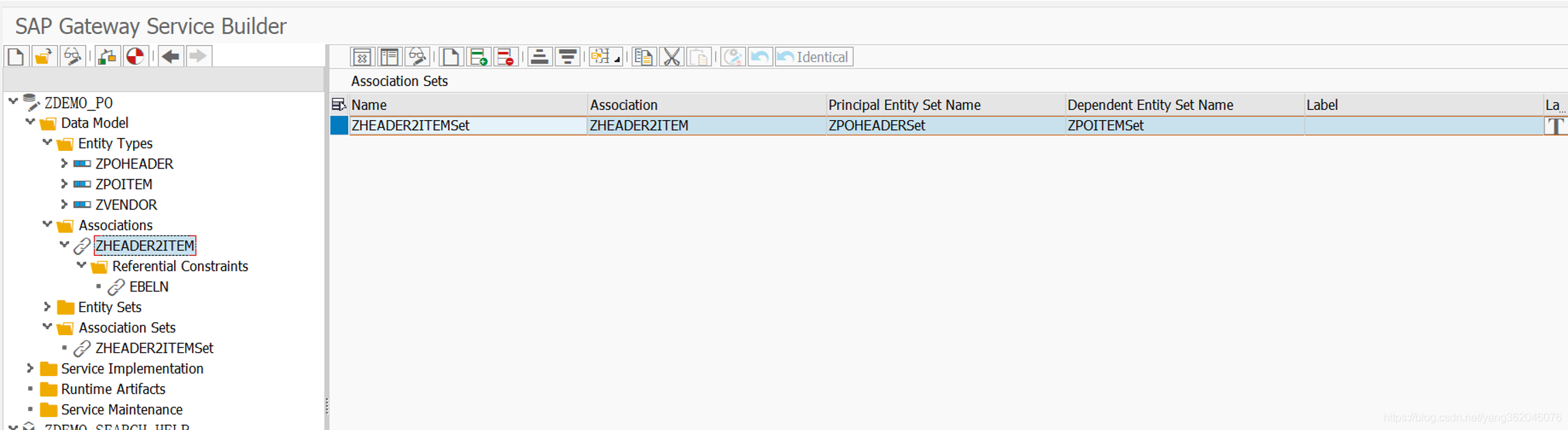Expand the ZPOHEADER entity type

[64, 164]
